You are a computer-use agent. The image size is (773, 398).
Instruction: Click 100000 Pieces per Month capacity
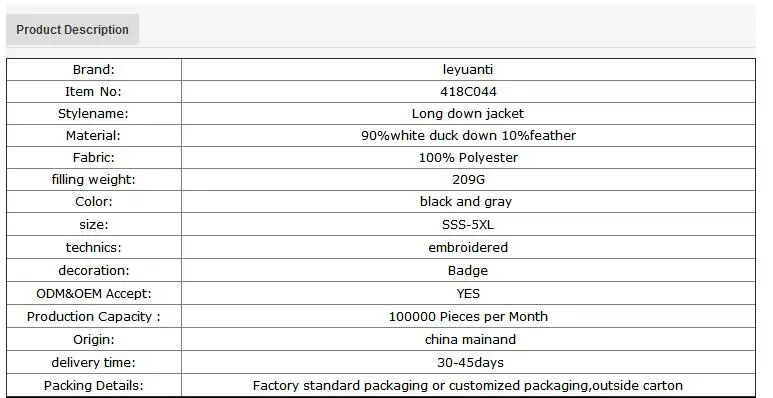(x=468, y=316)
